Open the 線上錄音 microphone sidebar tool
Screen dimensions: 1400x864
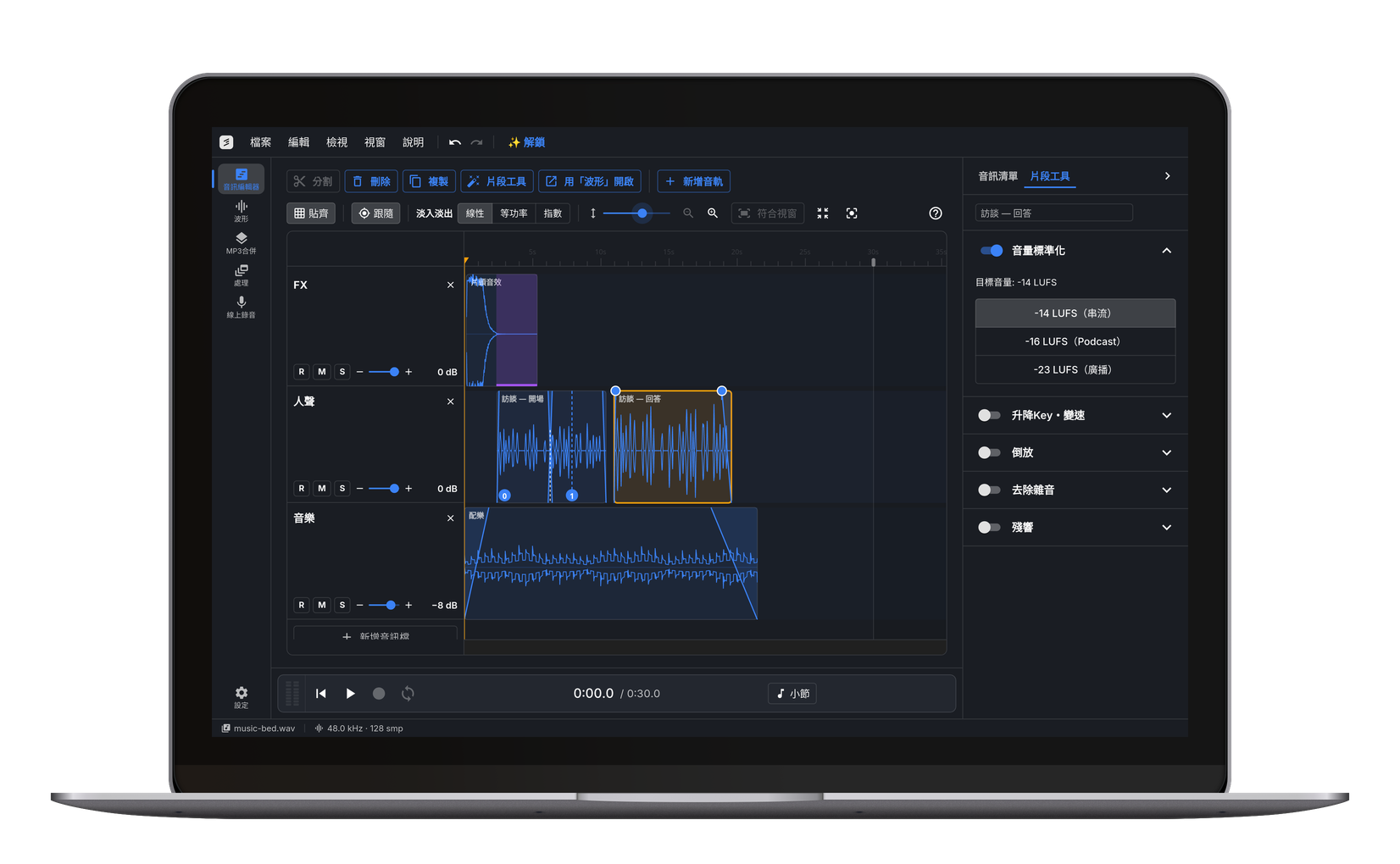coord(241,307)
